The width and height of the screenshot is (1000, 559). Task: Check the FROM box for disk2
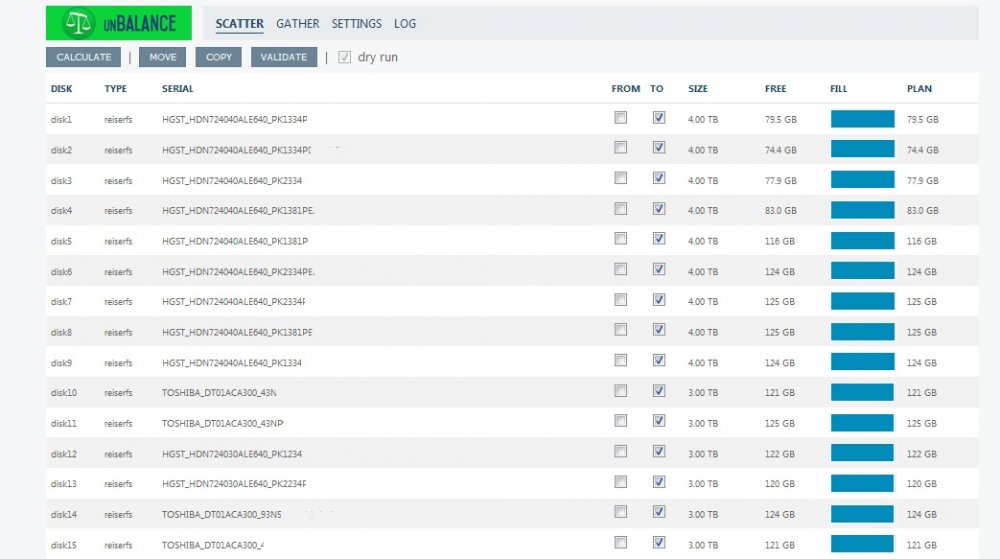621,147
